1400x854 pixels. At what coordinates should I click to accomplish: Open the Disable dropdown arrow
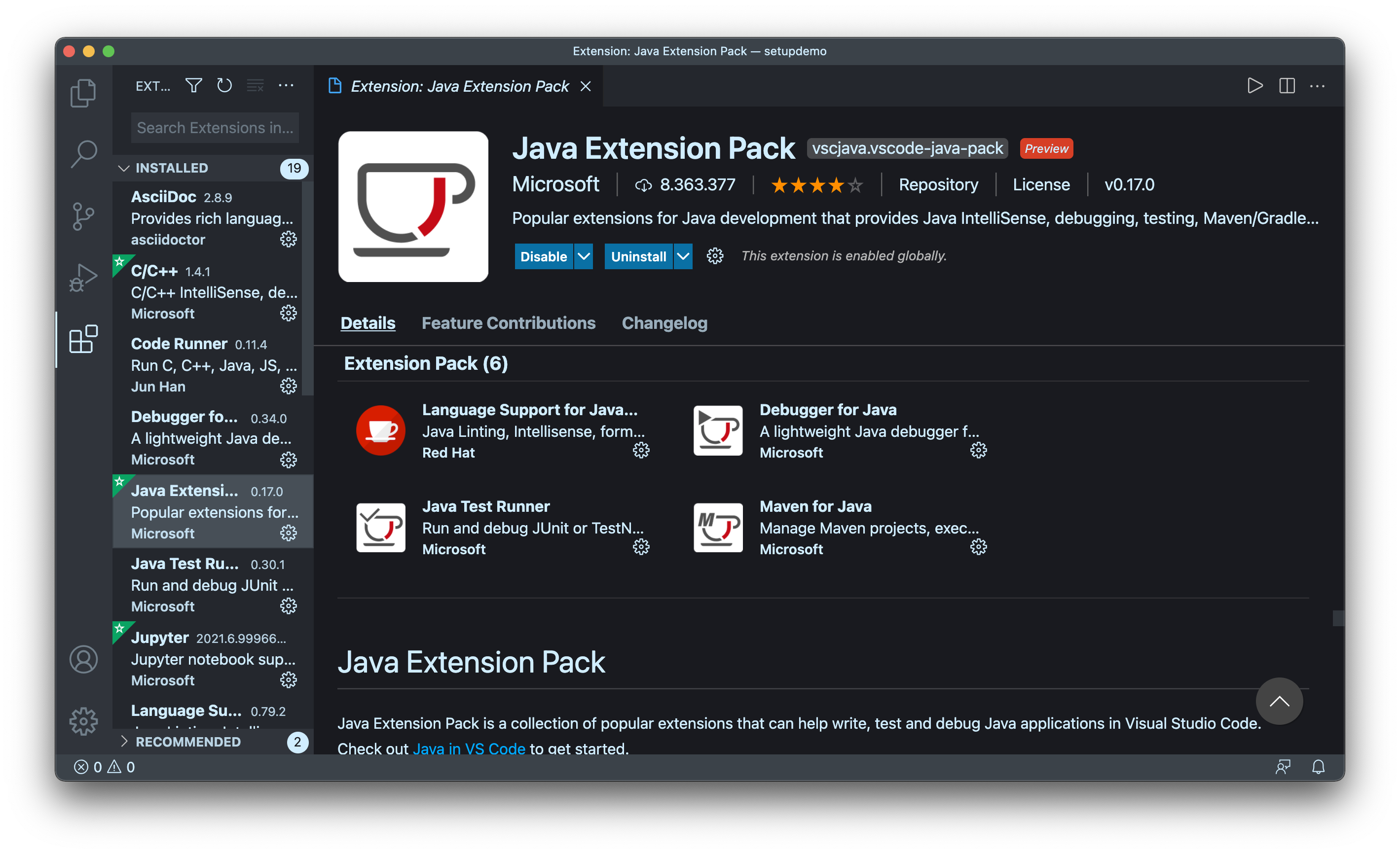pyautogui.click(x=584, y=256)
